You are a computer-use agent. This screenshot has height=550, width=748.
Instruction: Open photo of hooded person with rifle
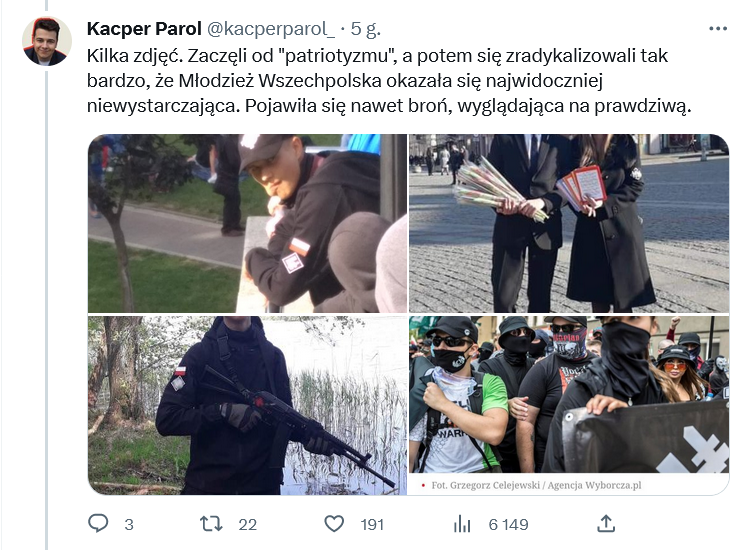[247, 405]
